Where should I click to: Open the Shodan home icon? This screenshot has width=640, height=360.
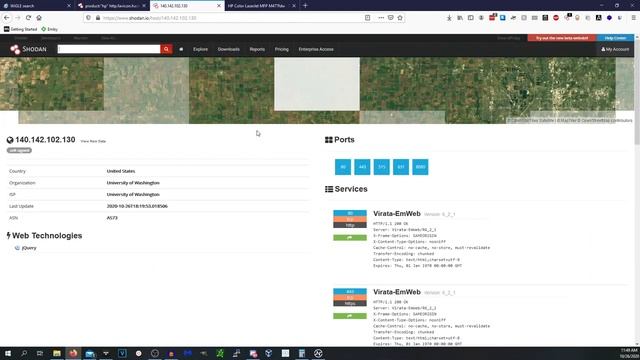(x=181, y=49)
